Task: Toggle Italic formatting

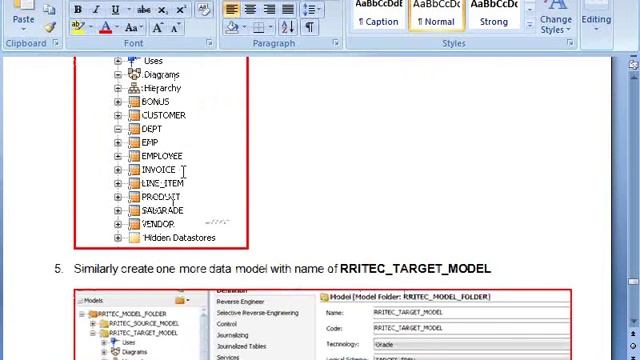Action: point(96,10)
